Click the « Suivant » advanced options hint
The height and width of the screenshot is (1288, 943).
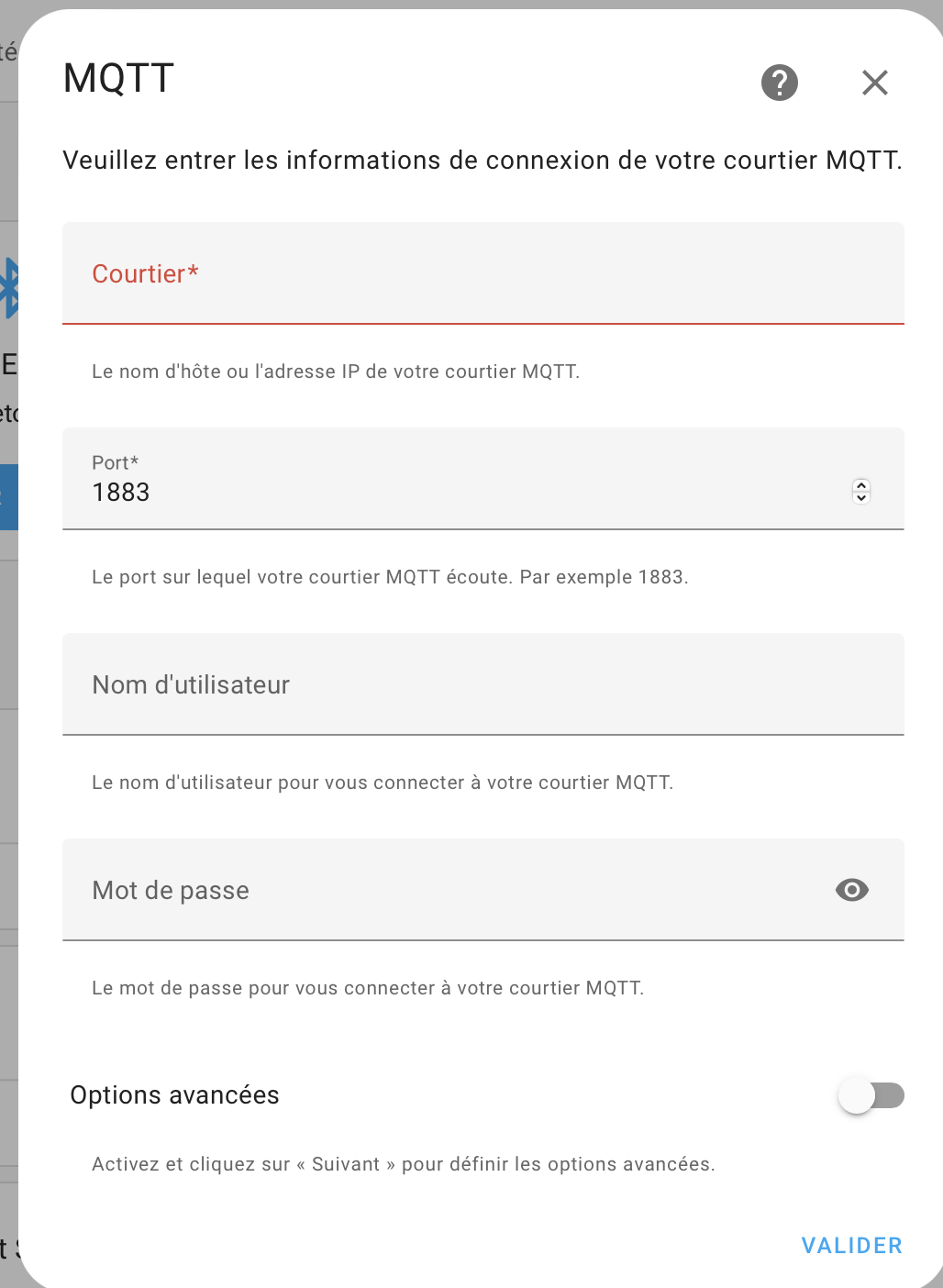point(403,1164)
